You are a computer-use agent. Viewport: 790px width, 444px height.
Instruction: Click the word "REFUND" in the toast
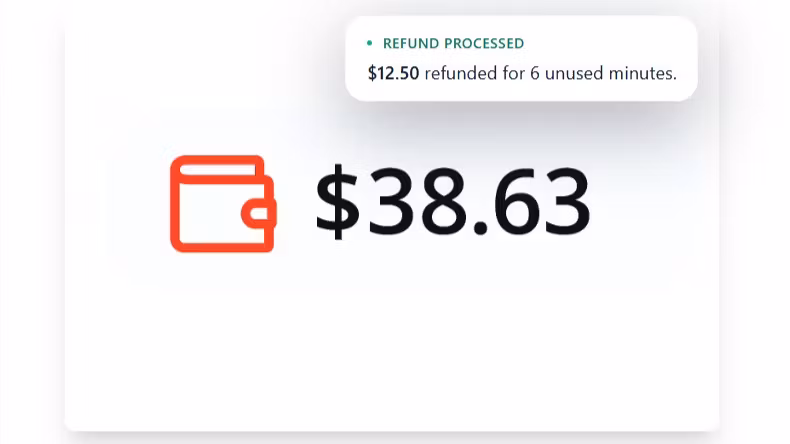pos(411,43)
